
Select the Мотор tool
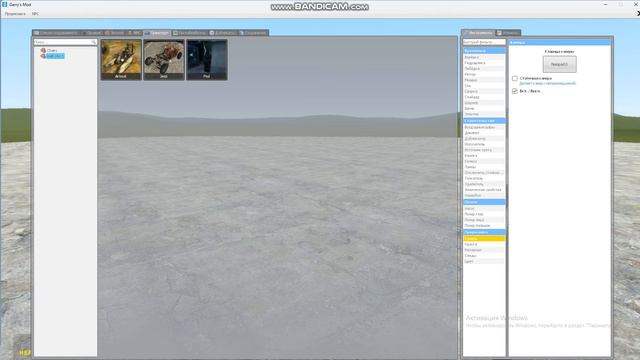click(x=484, y=74)
